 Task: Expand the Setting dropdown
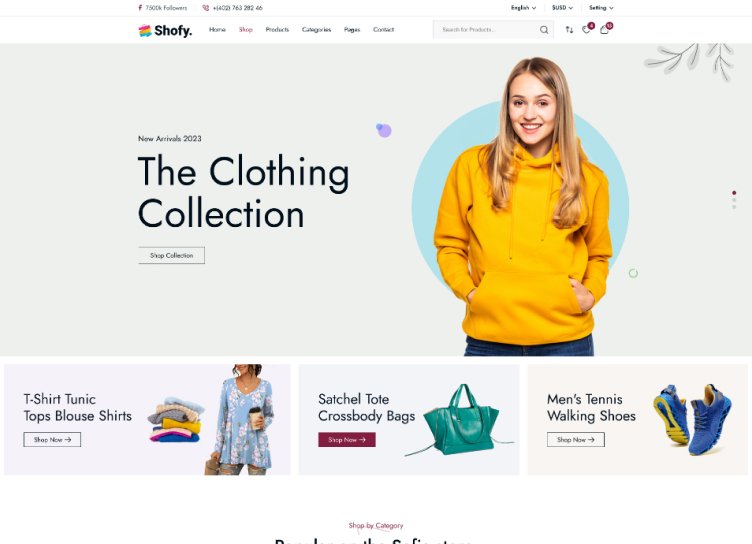tap(601, 8)
